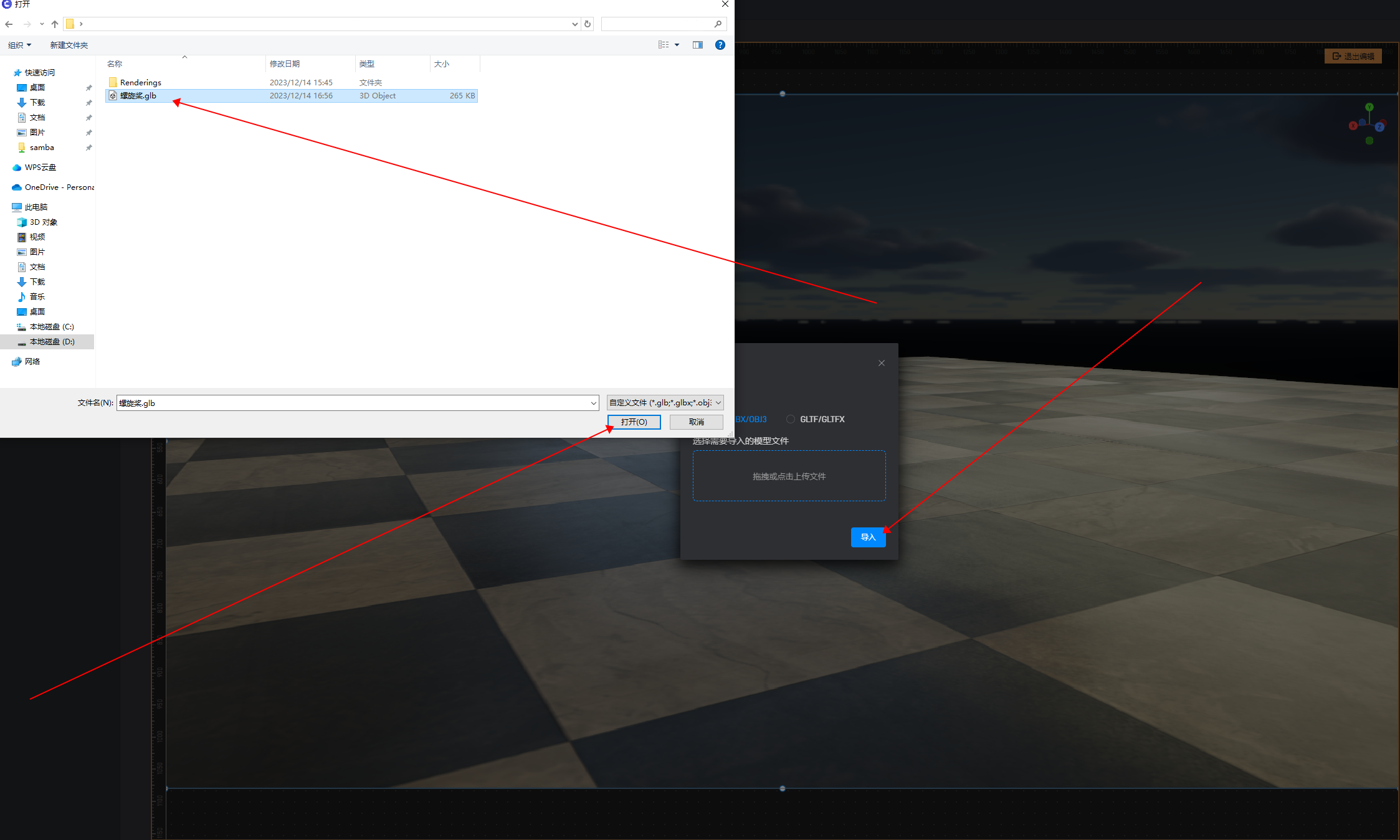Open the dialog help icon
This screenshot has height=840, width=1400.
[x=720, y=45]
